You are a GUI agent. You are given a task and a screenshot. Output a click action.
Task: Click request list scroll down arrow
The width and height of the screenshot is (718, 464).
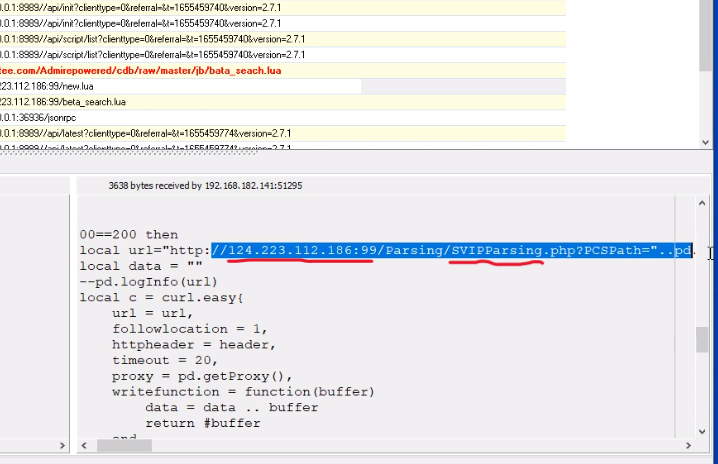(x=706, y=142)
